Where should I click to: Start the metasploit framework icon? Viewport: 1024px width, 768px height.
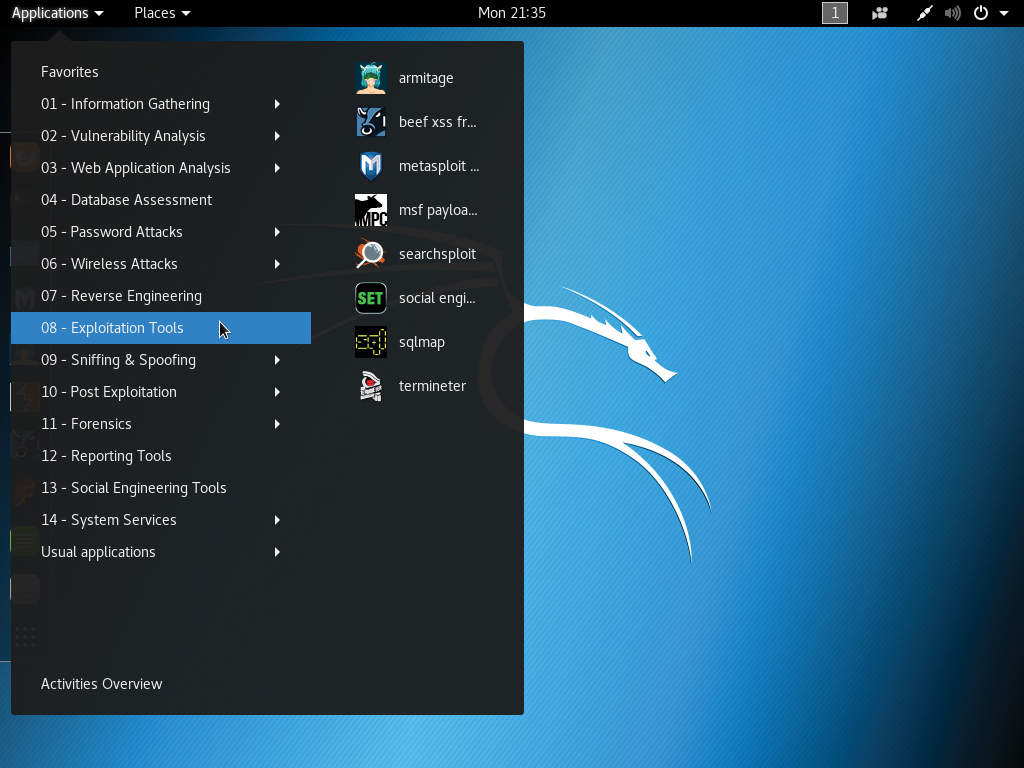pos(371,166)
